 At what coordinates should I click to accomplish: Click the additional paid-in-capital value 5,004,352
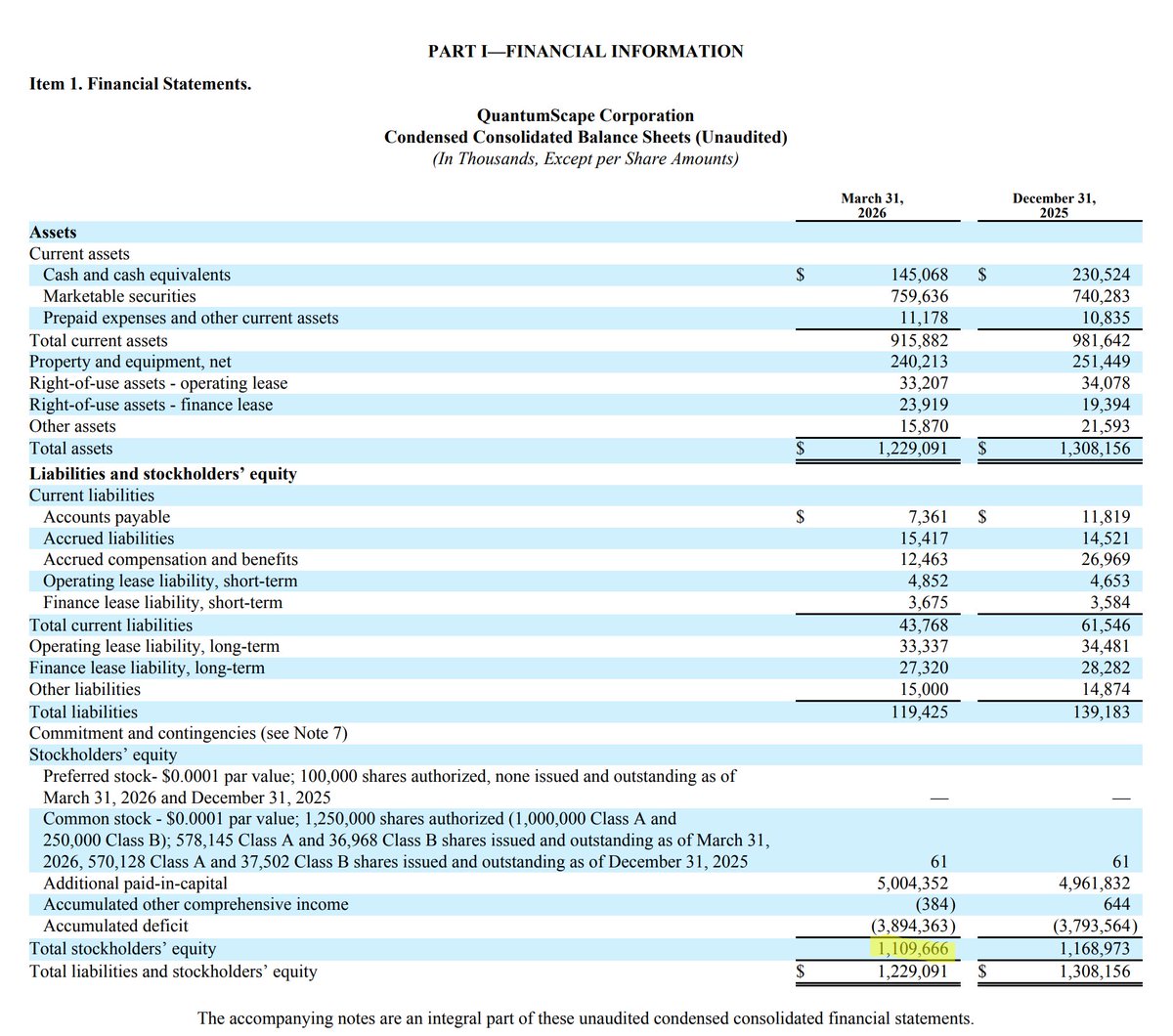[x=911, y=884]
